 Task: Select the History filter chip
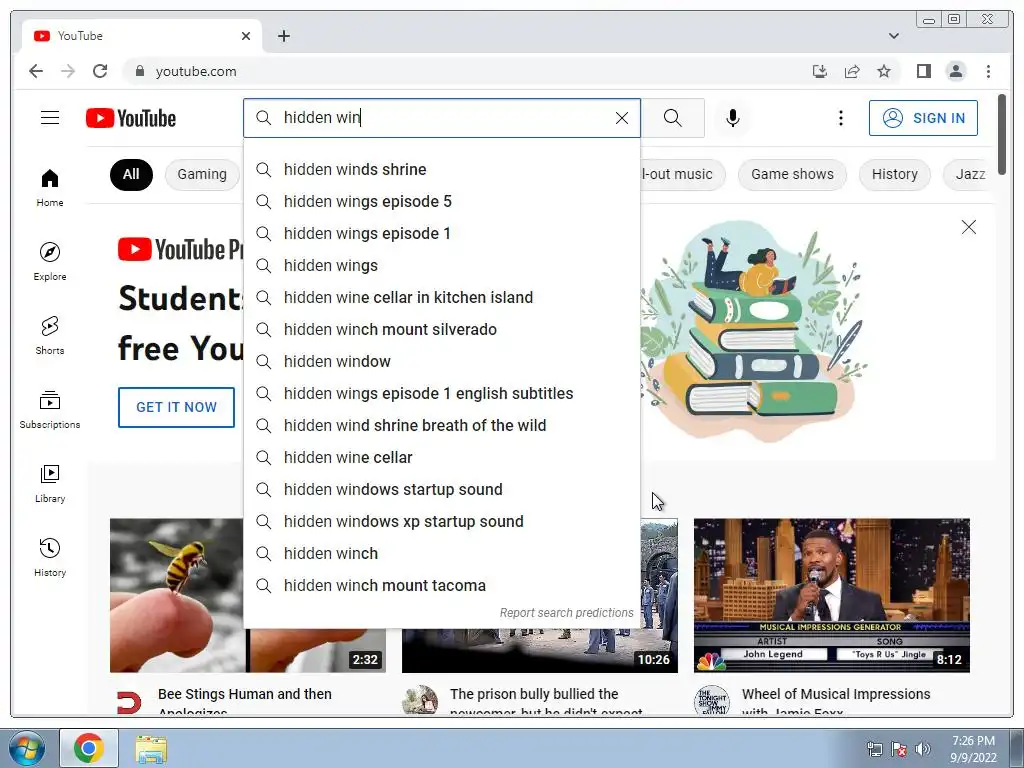point(895,174)
